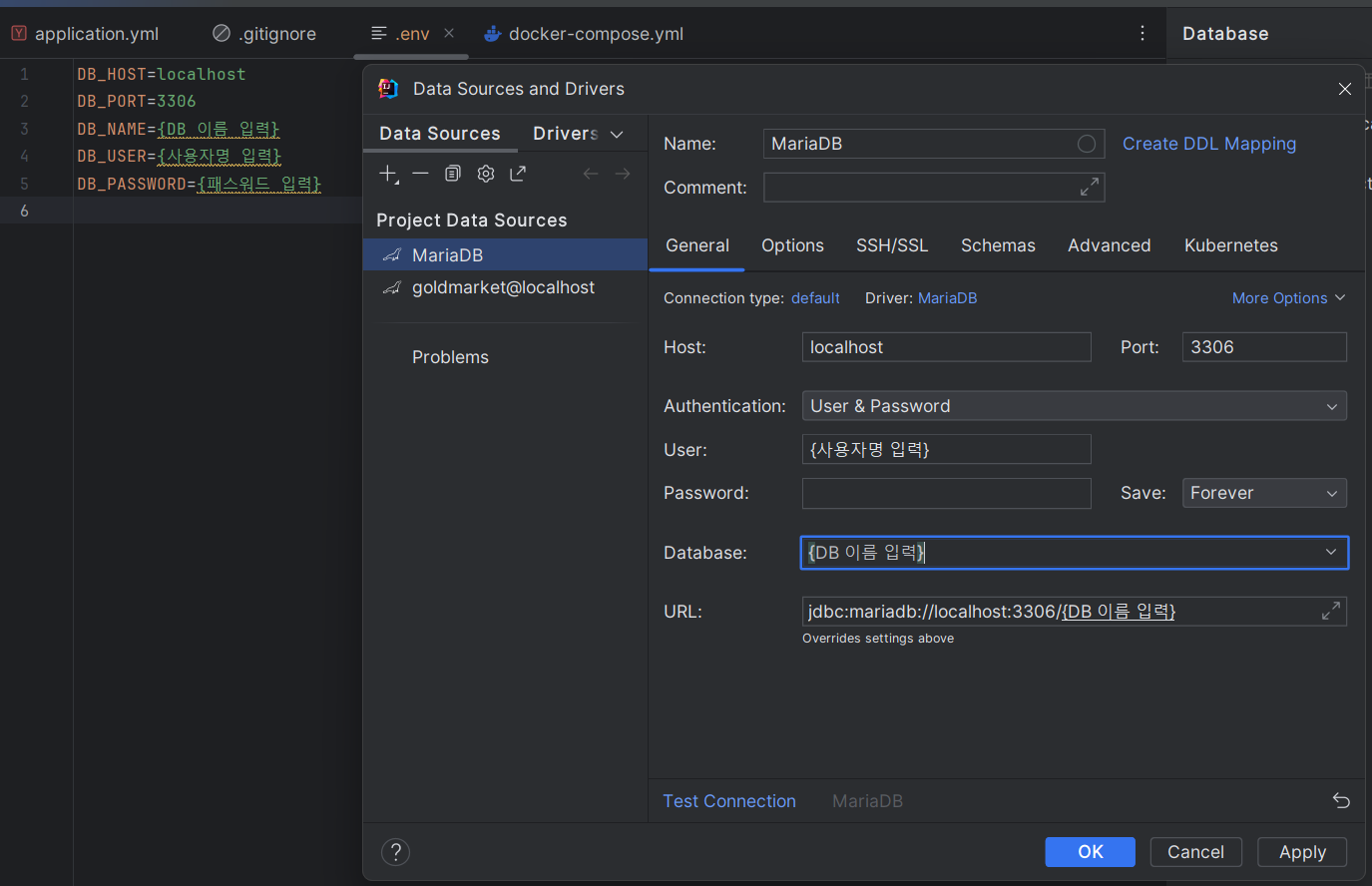The image size is (1372, 886).
Task: Open the Schemas tab
Action: (998, 245)
